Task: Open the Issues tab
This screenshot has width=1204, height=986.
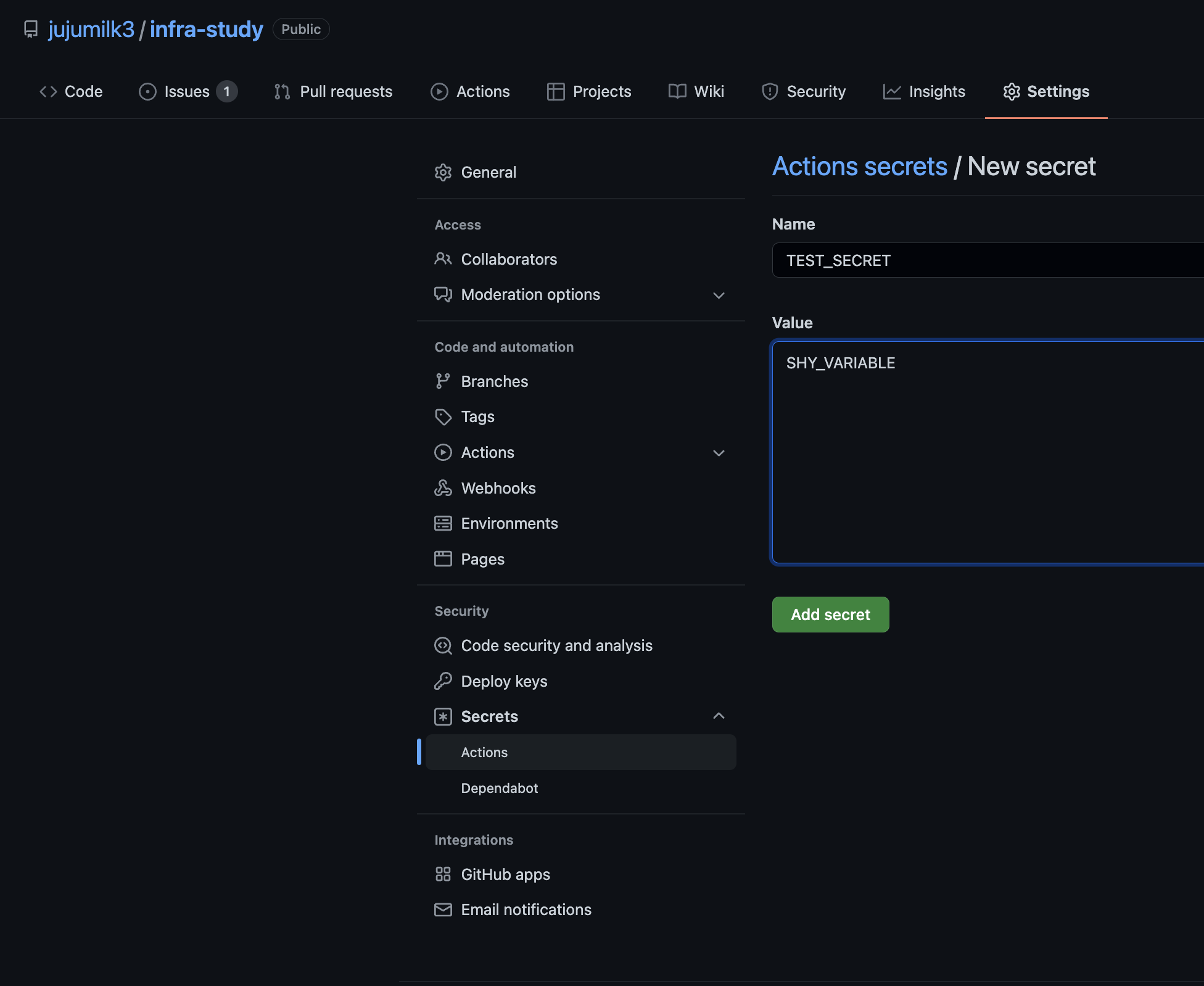Action: (x=187, y=91)
